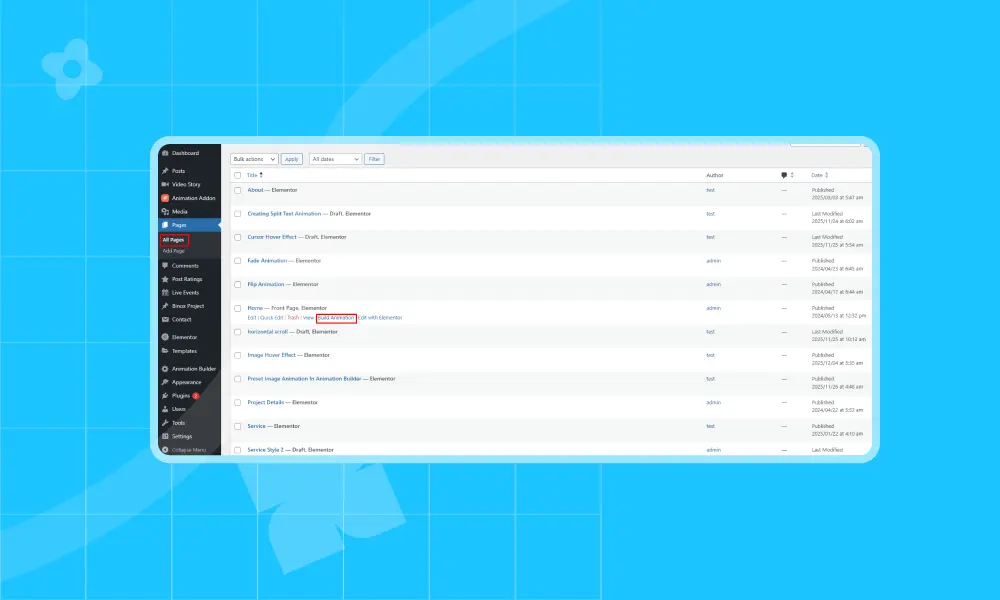Click the search pages input field

pos(825,144)
